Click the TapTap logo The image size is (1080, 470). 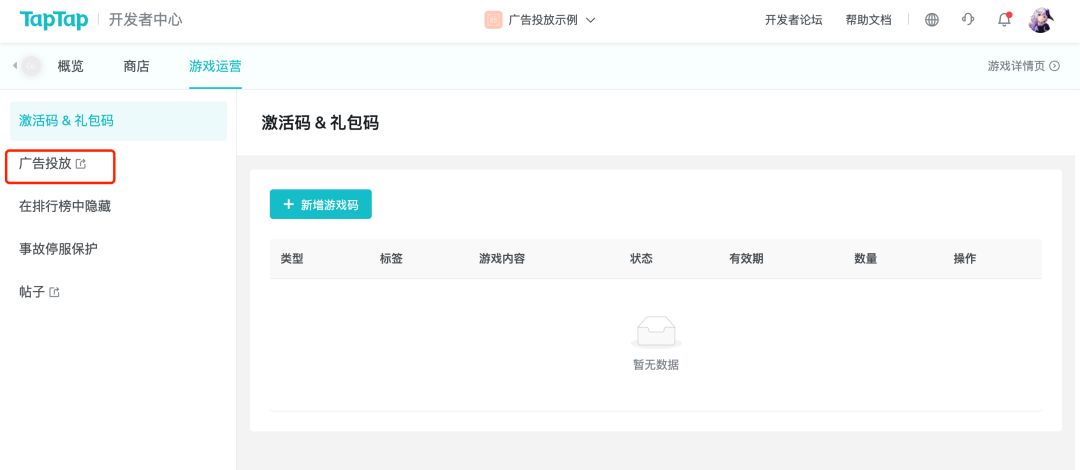[54, 20]
